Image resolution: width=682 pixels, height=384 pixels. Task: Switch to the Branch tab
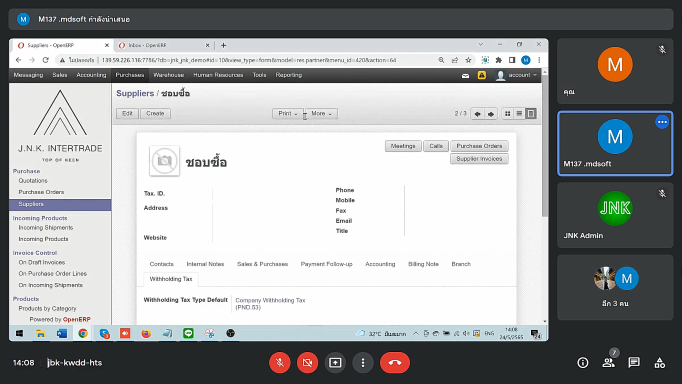[461, 264]
